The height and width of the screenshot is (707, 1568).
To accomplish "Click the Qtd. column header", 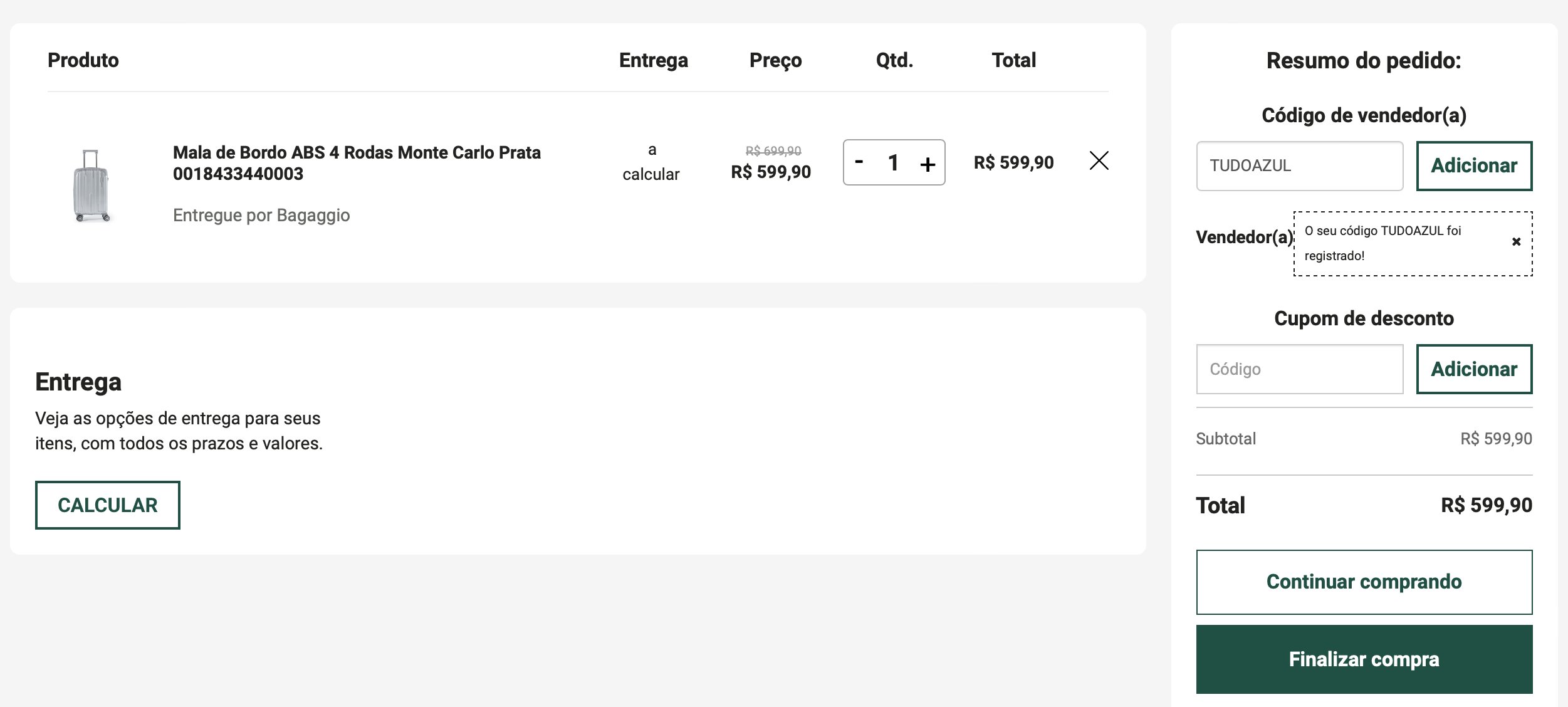I will coord(894,60).
